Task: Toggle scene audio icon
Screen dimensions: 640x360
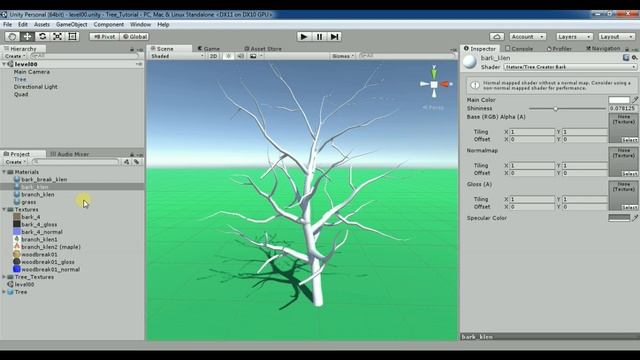Action: tap(240, 56)
